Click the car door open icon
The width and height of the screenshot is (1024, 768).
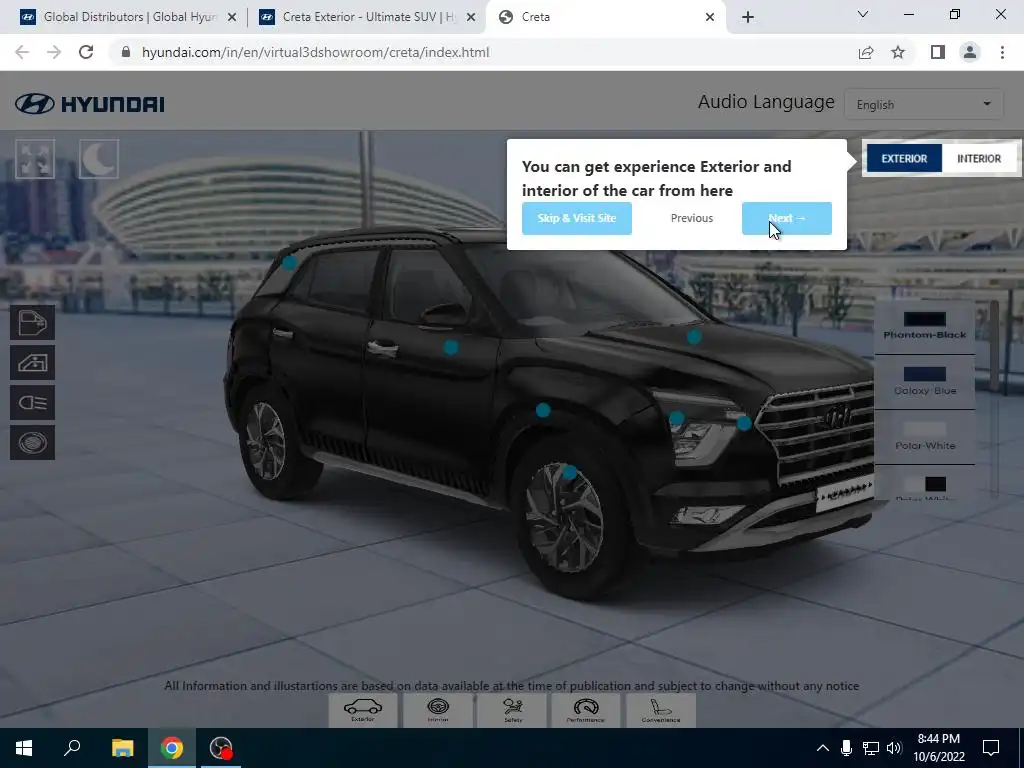coord(33,323)
